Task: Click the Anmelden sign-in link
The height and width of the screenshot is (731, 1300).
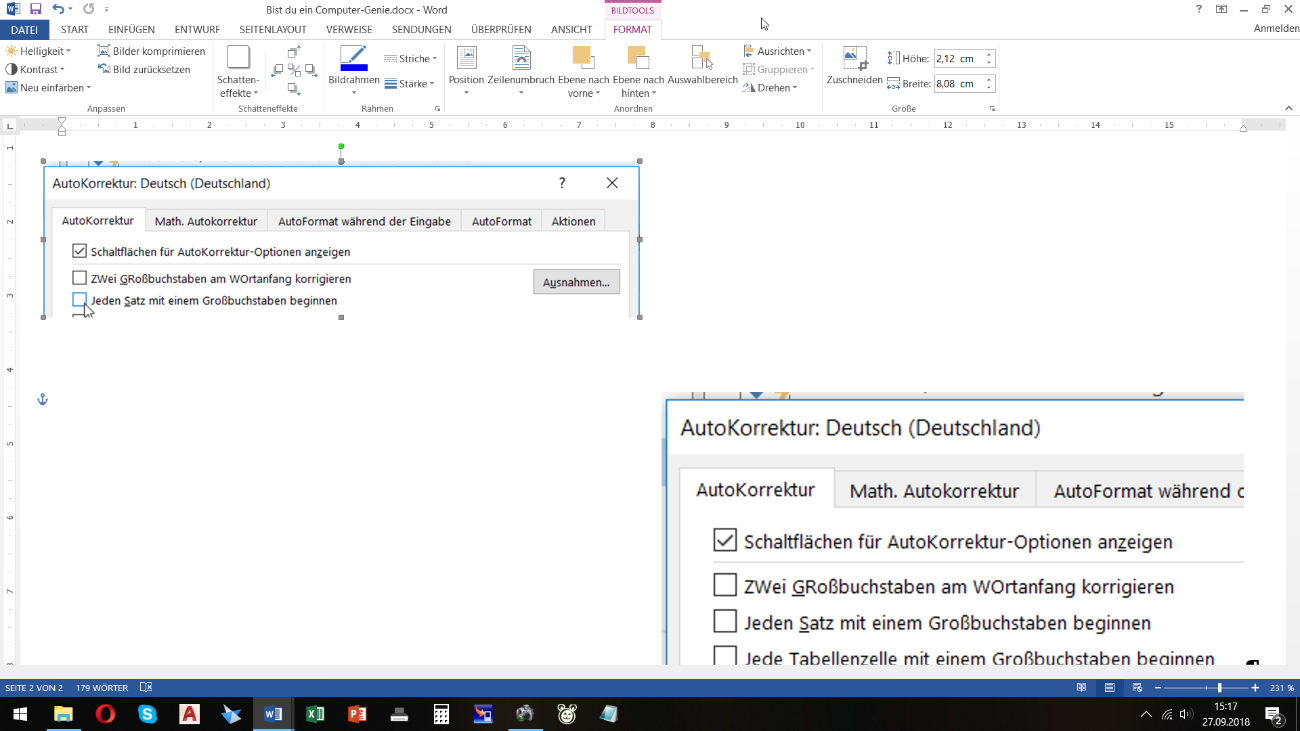Action: point(1276,29)
